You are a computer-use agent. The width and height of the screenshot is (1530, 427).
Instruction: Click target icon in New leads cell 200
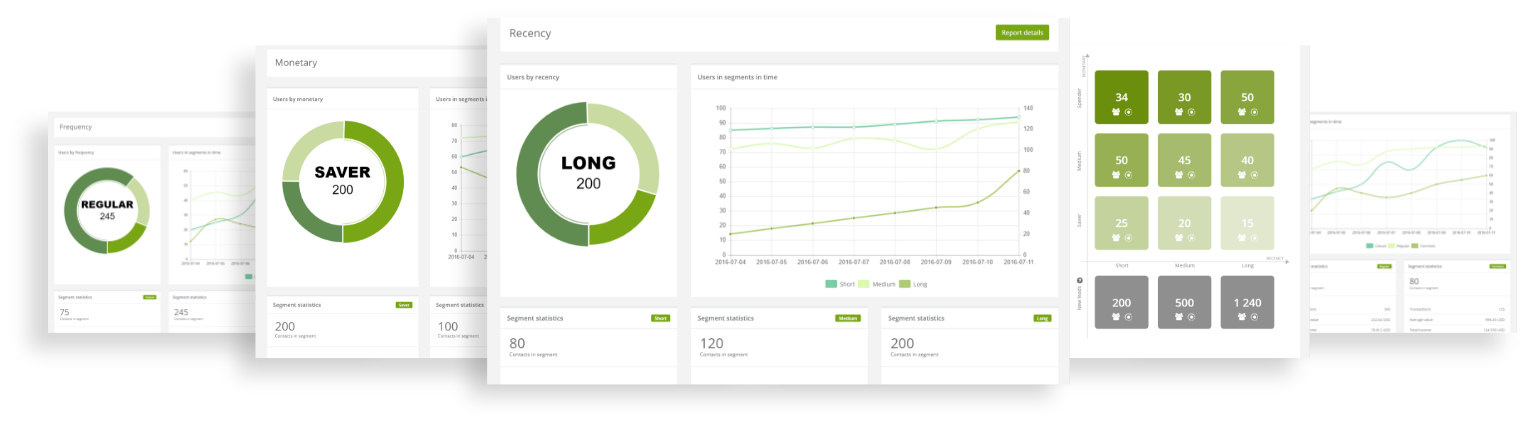[1128, 317]
